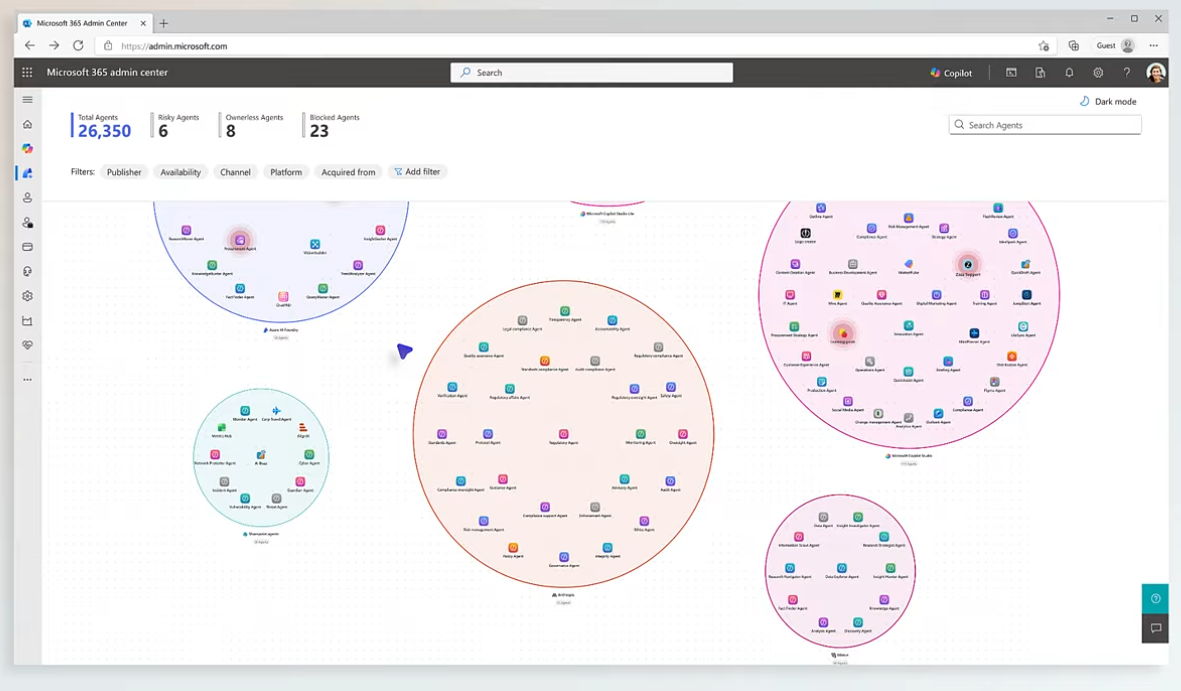The image size is (1181, 691).
Task: Open Copilot from the header bar
Action: pyautogui.click(x=951, y=73)
